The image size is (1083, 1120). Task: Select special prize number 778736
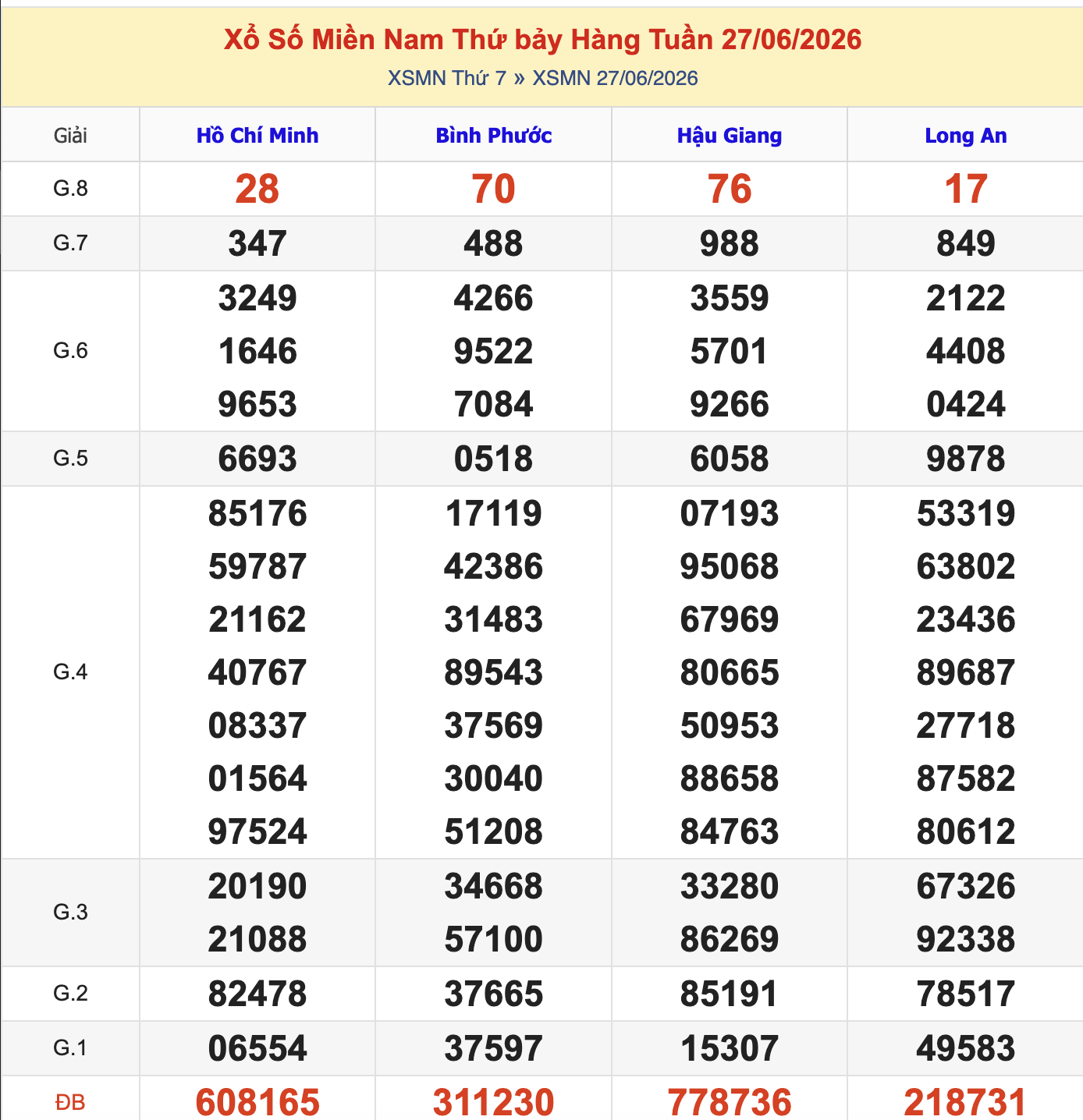coord(730,1103)
